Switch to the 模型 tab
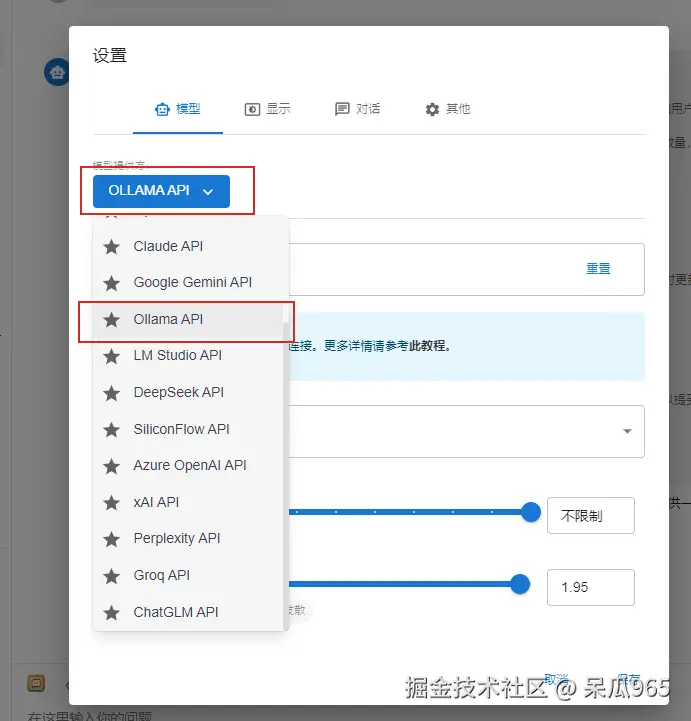Screen dimensions: 691x721 tap(178, 109)
